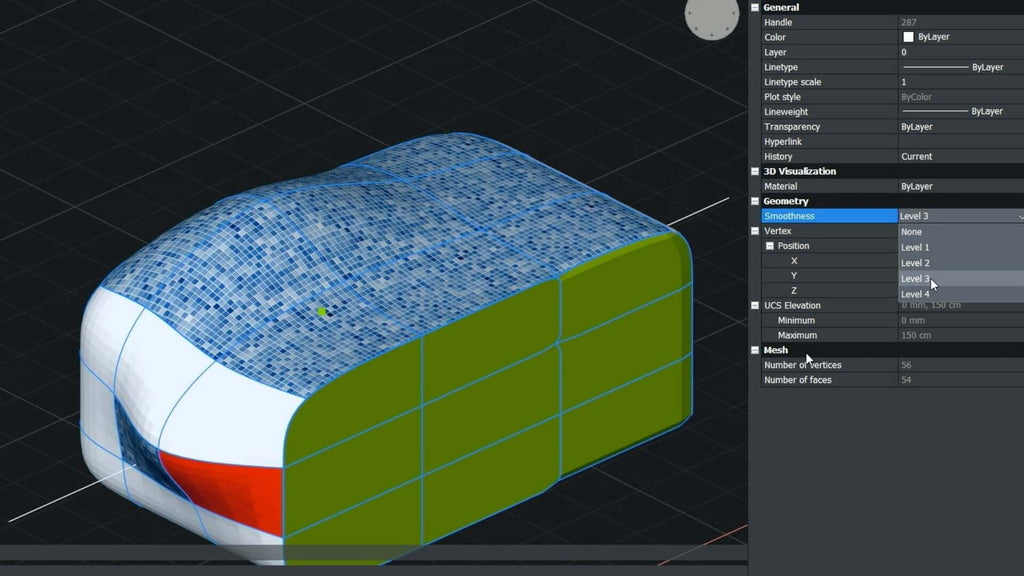Select the X position label
The height and width of the screenshot is (576, 1024).
coord(794,261)
